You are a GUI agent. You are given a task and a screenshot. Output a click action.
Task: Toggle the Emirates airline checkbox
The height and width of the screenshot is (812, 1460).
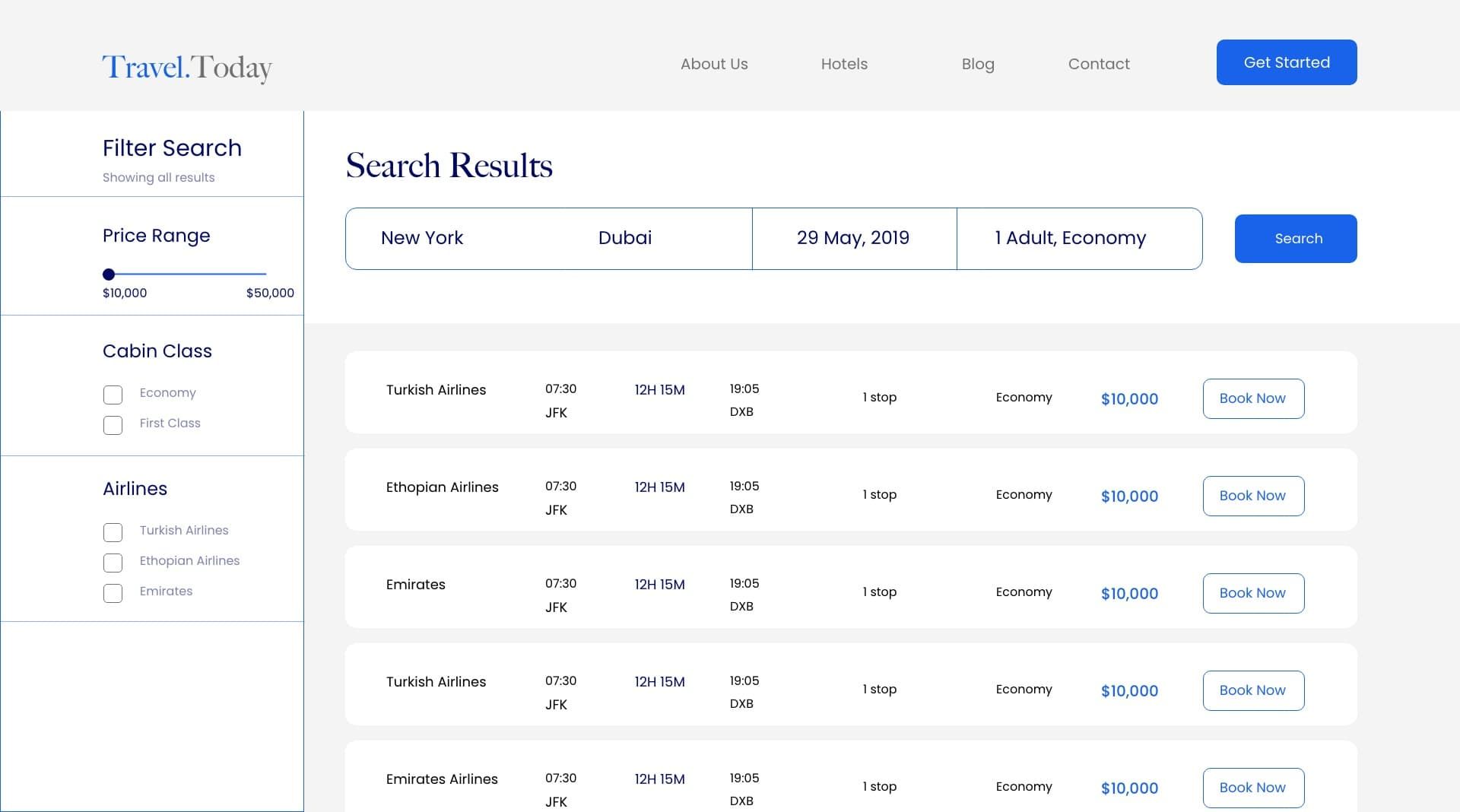(113, 593)
